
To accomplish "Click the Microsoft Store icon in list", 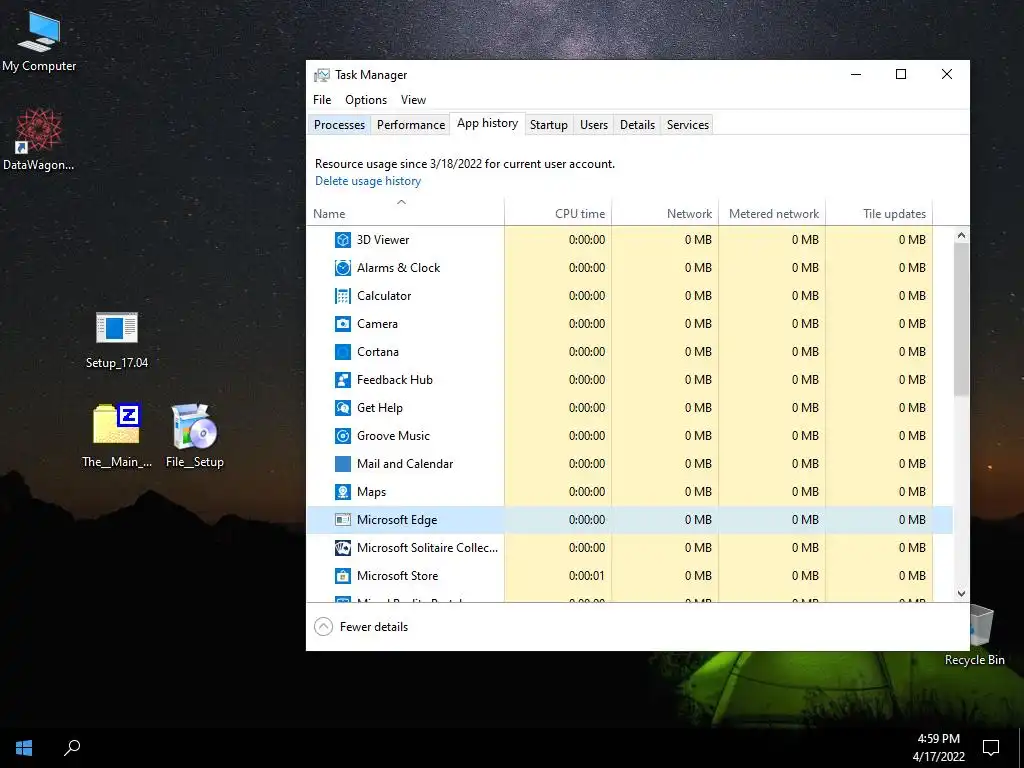I will (x=343, y=576).
